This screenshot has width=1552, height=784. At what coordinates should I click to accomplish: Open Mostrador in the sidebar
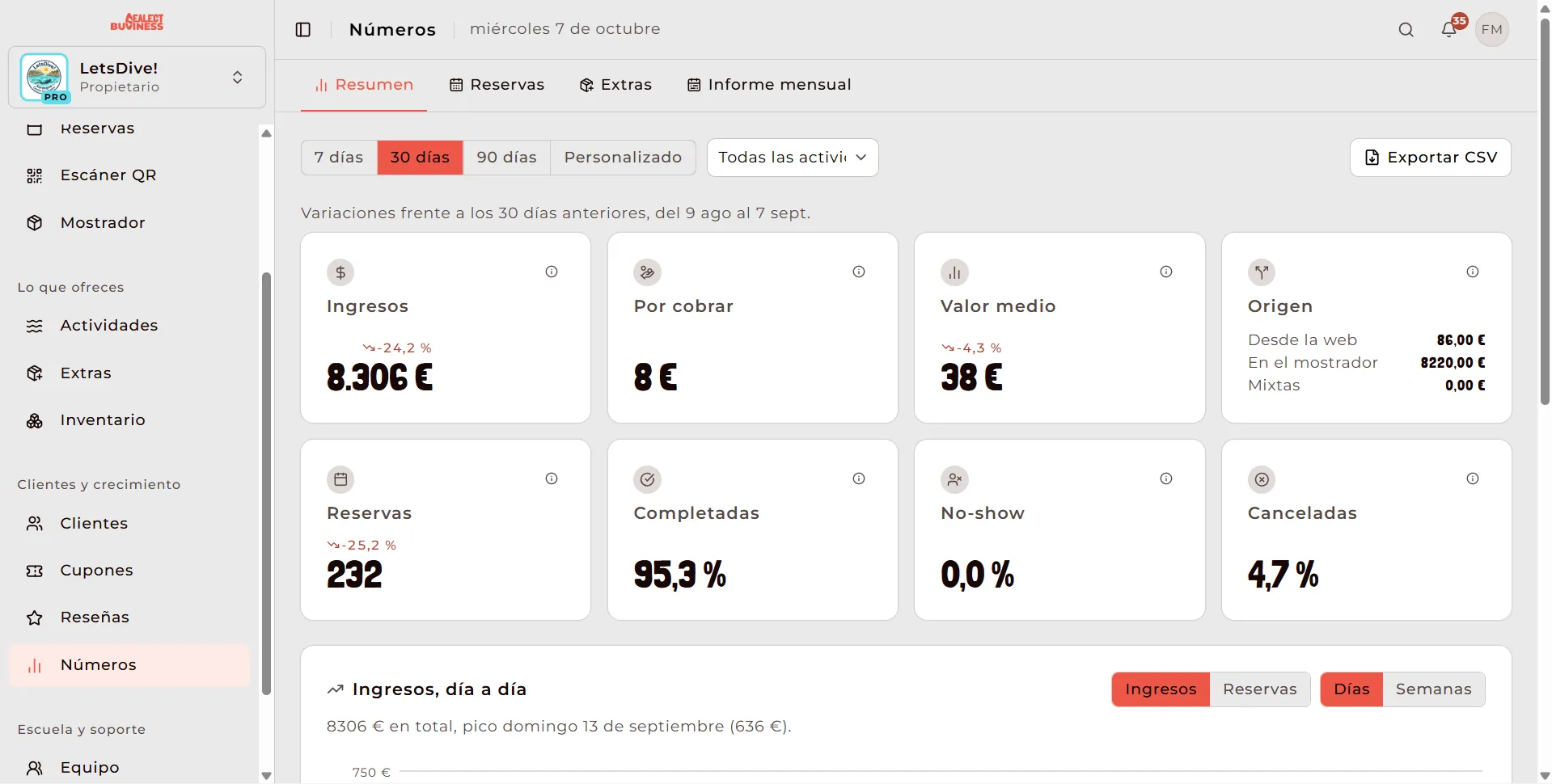129,222
